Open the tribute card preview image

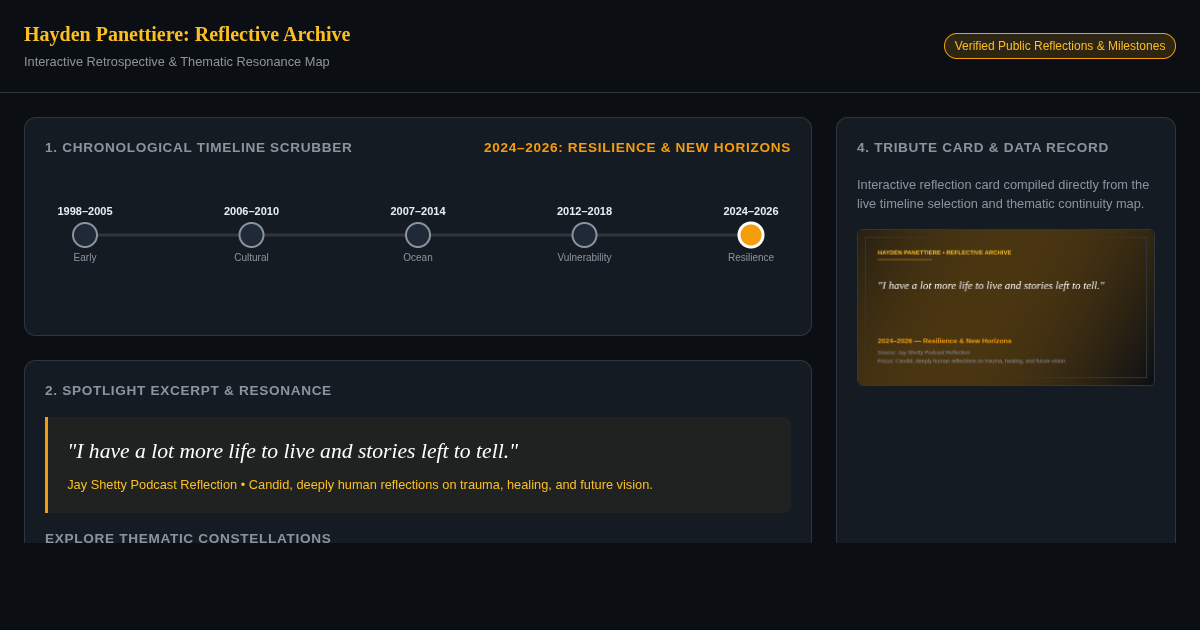pos(1006,307)
